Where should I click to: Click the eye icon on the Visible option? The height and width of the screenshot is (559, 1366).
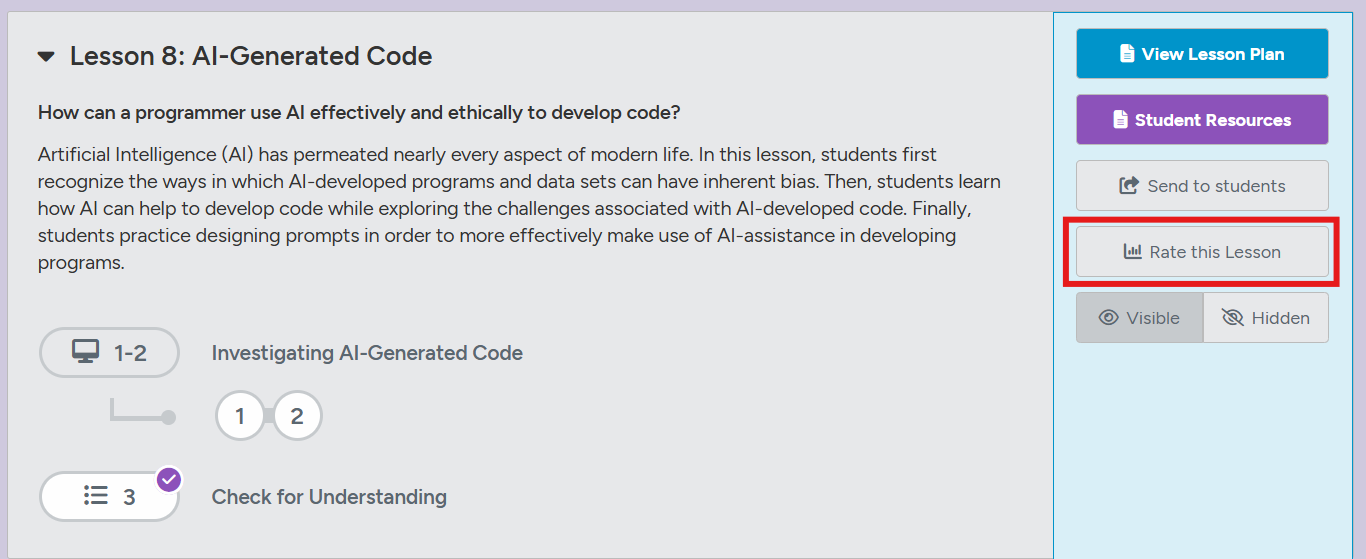[x=1108, y=318]
